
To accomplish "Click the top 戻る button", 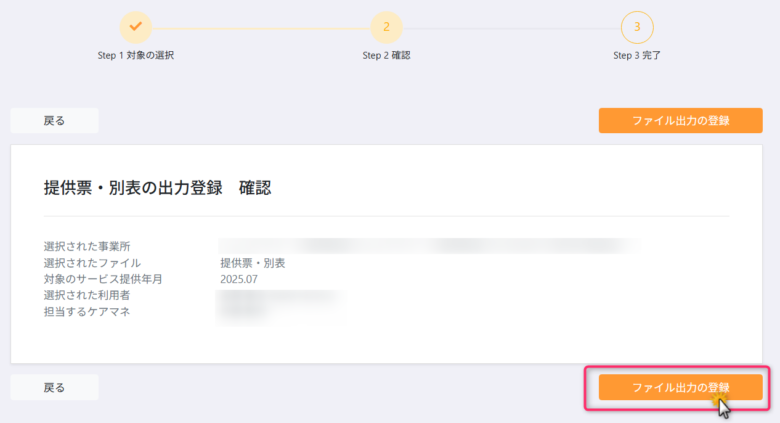I will coord(54,120).
